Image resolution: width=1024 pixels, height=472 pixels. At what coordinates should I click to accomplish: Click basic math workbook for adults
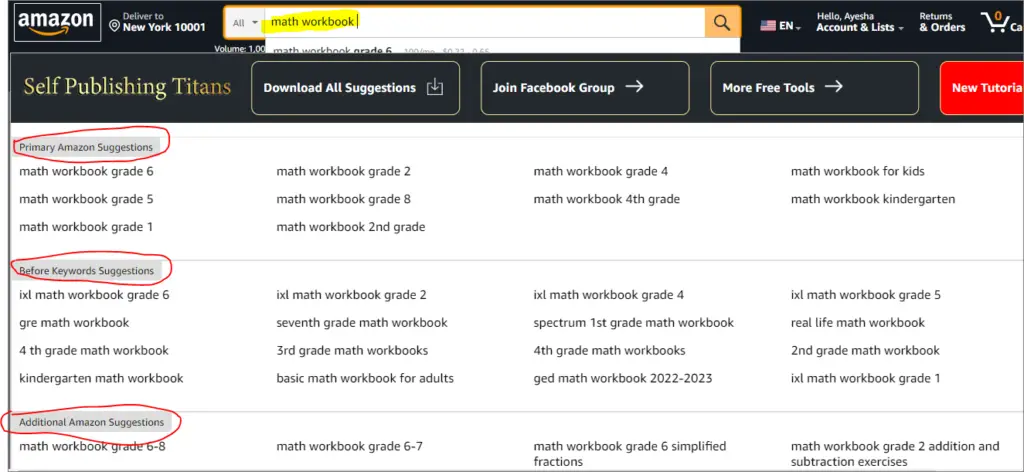[x=365, y=378]
